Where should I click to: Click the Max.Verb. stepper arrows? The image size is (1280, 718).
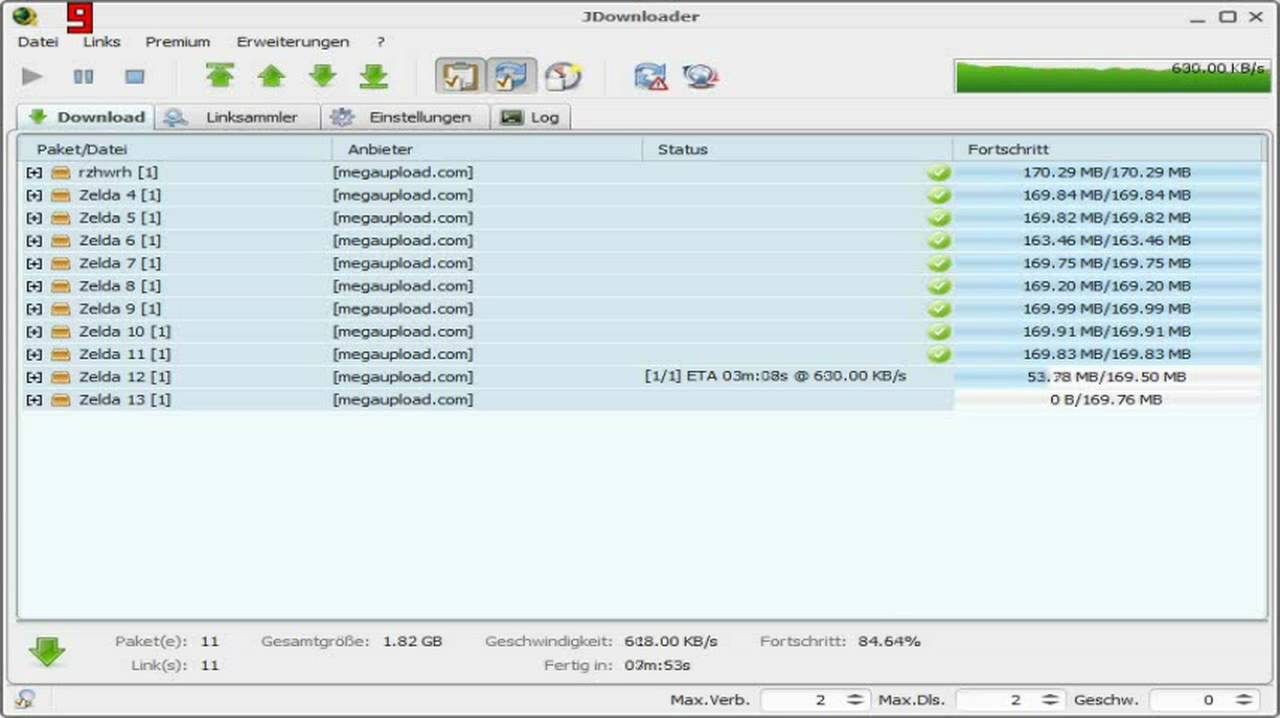tap(855, 700)
